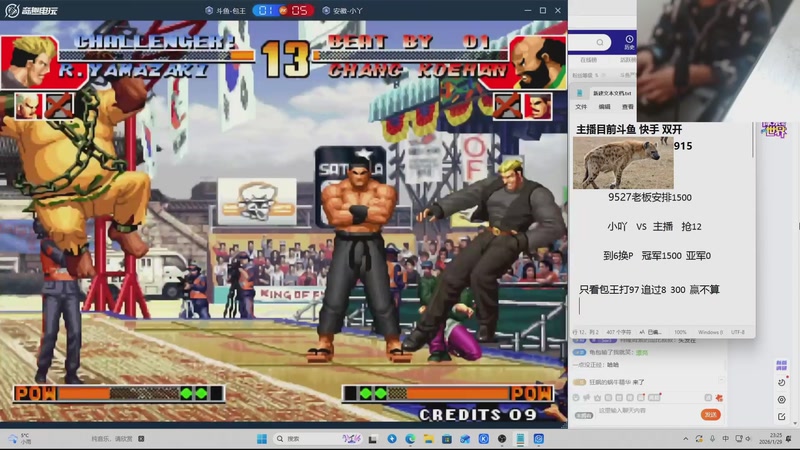Click '主播目前斗鱼 快手 双开' text line
Screen dimensions: 800x450
coord(629,130)
